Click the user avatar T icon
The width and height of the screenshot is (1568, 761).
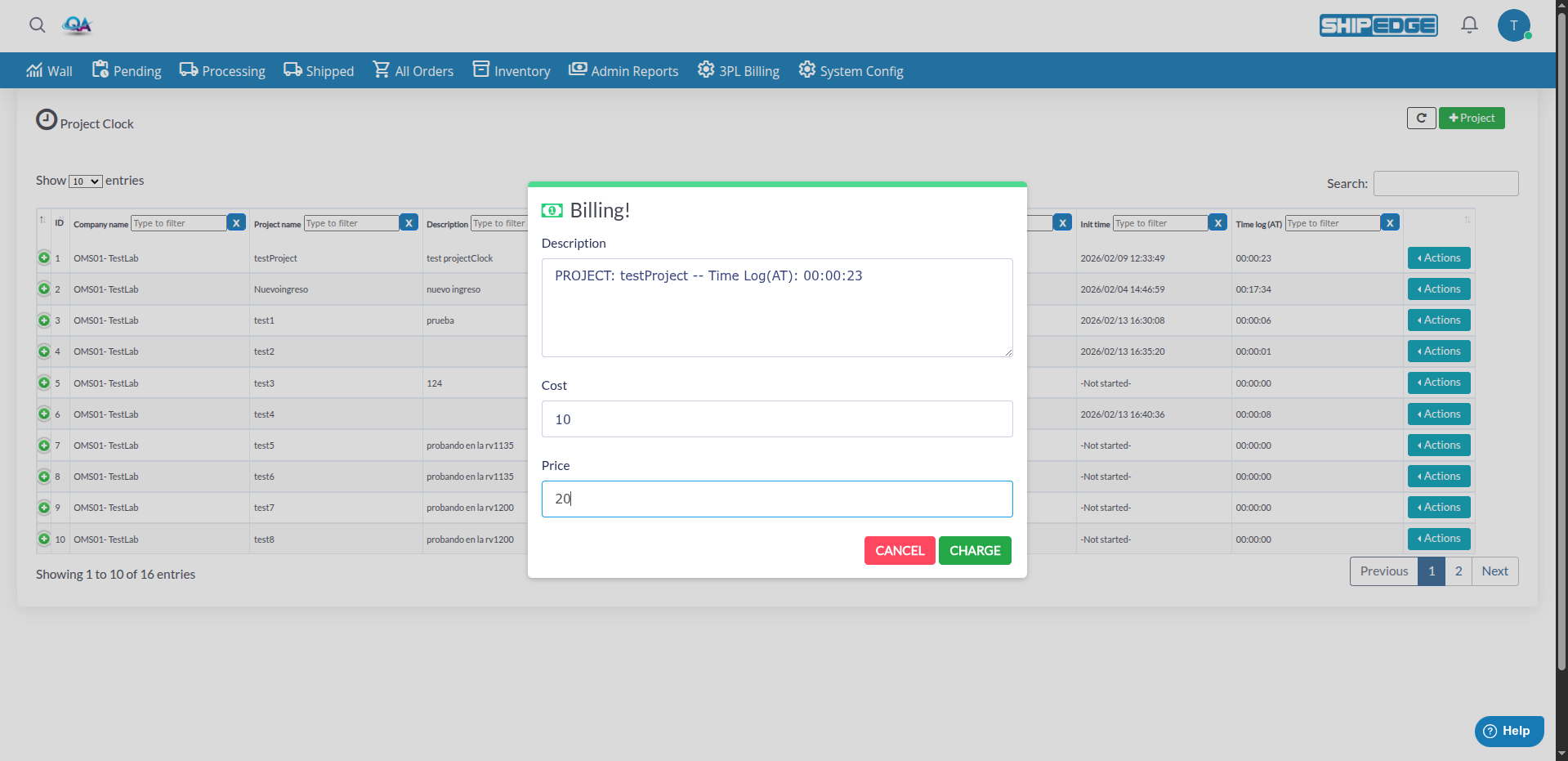[x=1513, y=25]
